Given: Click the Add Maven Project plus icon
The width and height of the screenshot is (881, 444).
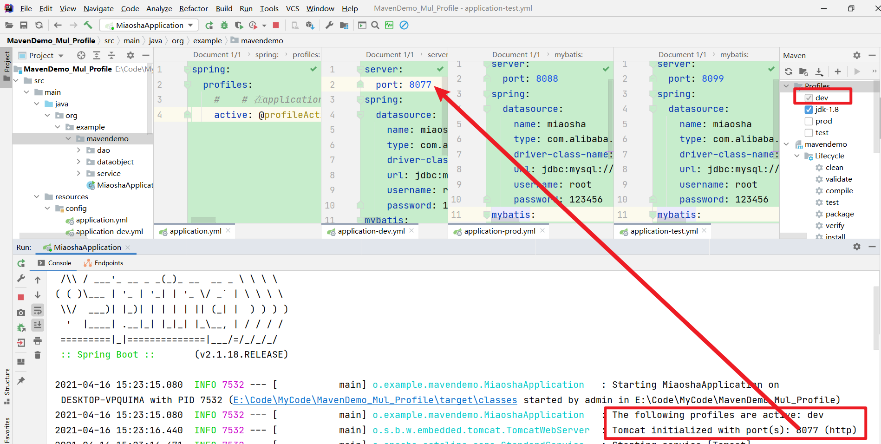Looking at the screenshot, I should pos(838,71).
